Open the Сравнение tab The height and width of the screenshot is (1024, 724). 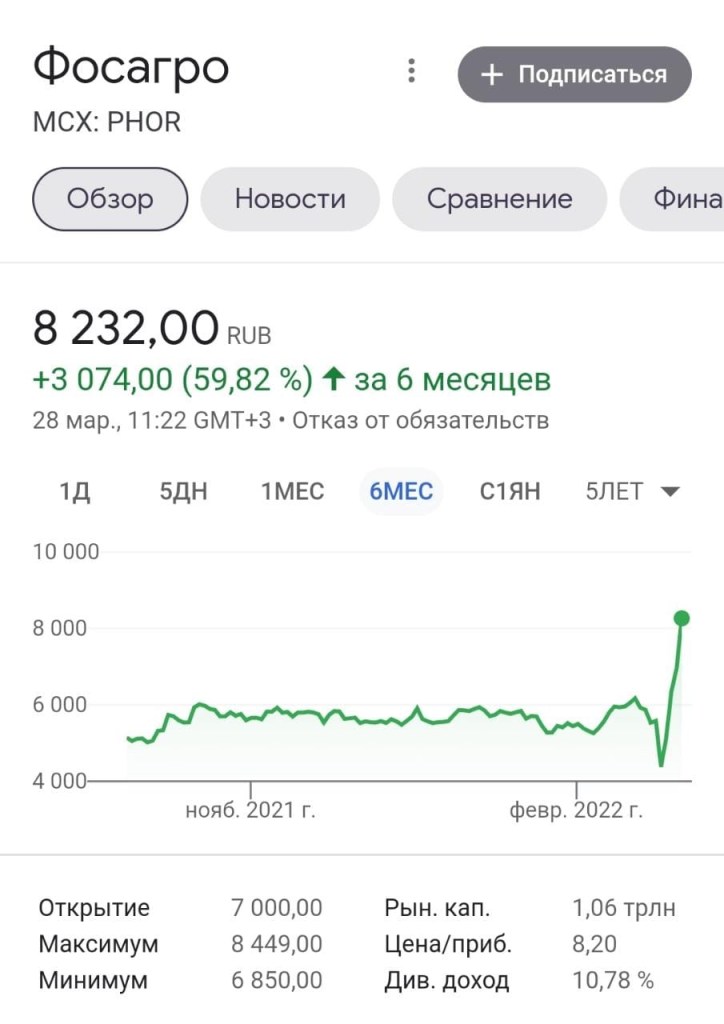click(499, 199)
